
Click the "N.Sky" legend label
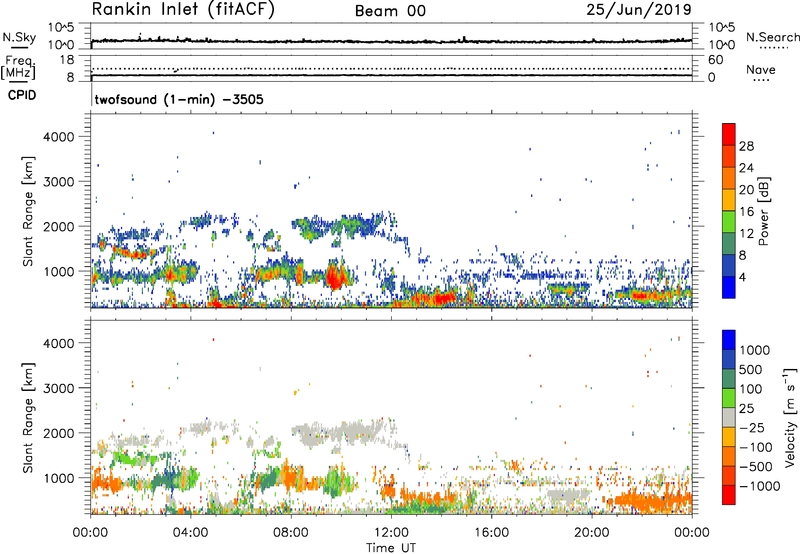coord(19,37)
